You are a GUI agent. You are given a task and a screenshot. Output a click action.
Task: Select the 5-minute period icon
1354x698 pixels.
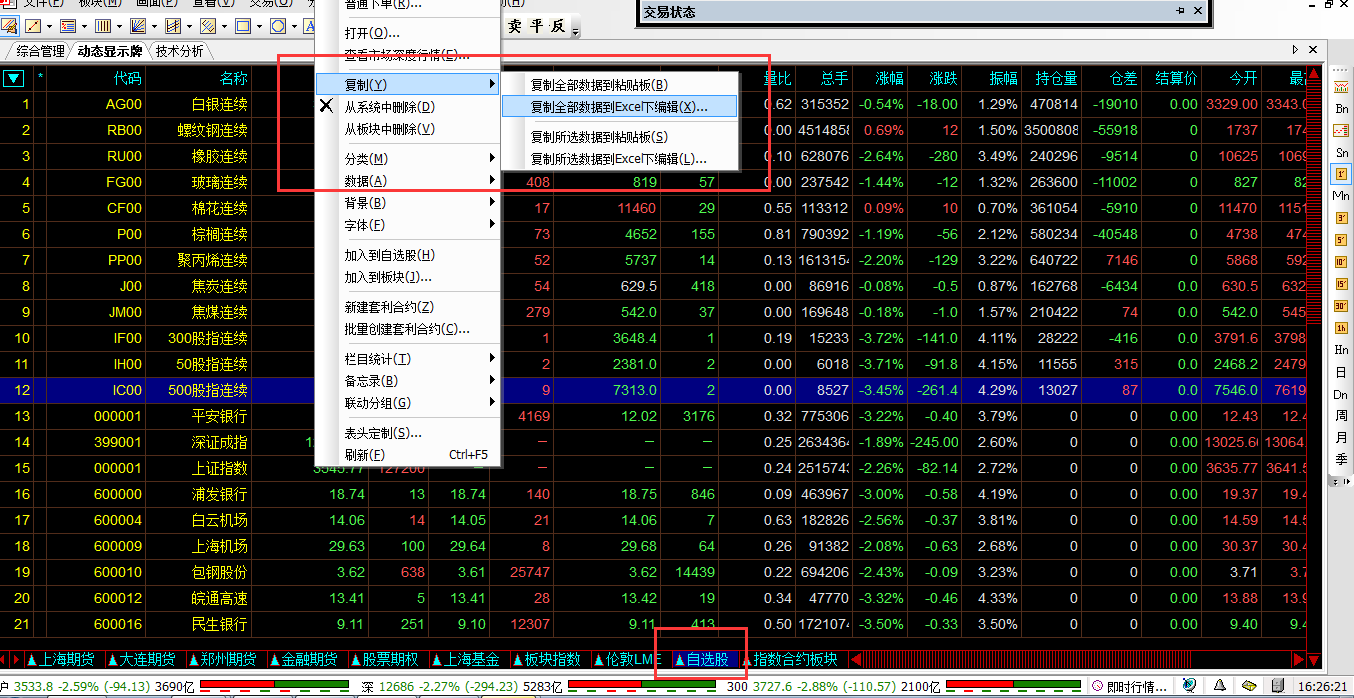[x=1341, y=240]
